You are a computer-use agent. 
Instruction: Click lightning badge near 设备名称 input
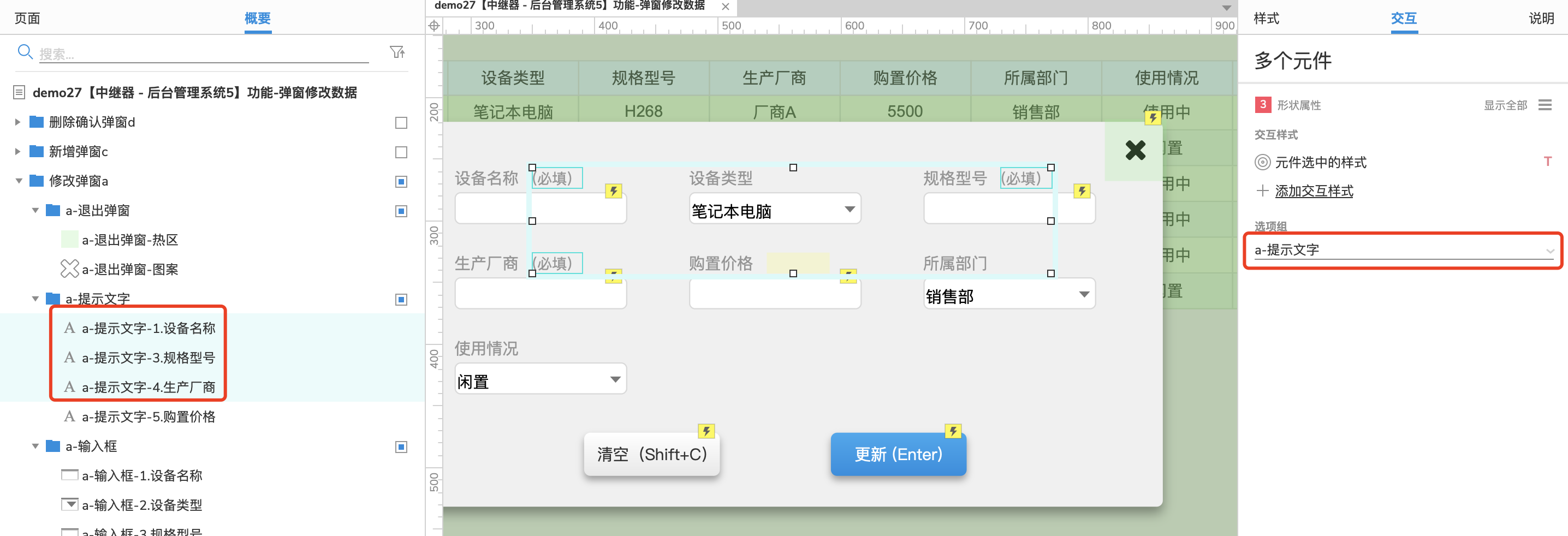pos(614,192)
